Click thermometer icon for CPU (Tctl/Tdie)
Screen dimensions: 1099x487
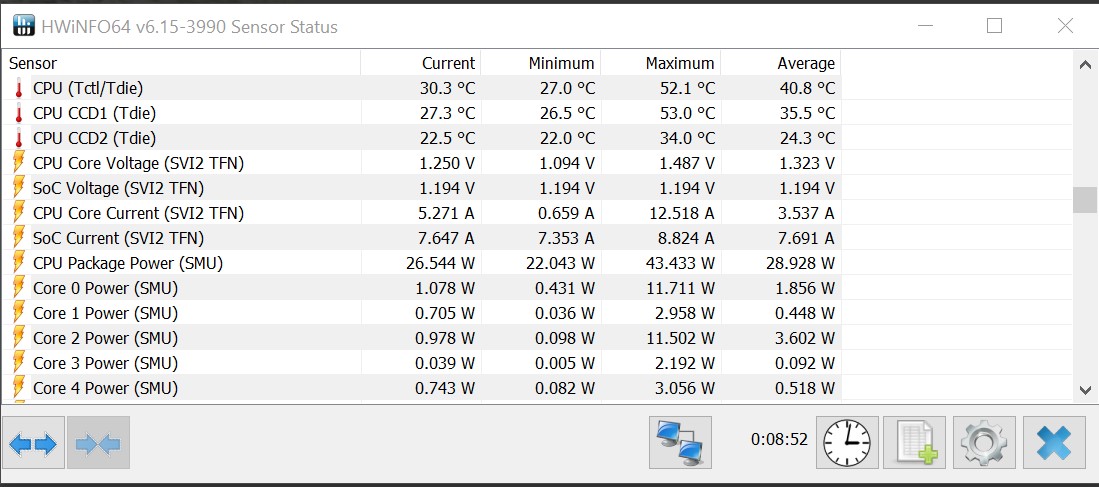click(19, 88)
